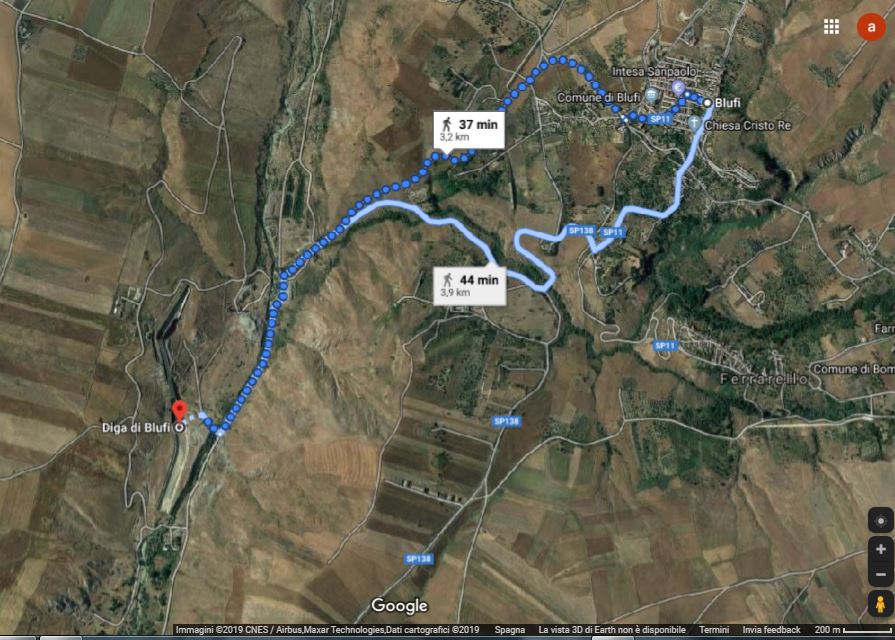Image resolution: width=895 pixels, height=640 pixels.
Task: Click the red Diga di Blufi destination pin
Action: point(179,411)
